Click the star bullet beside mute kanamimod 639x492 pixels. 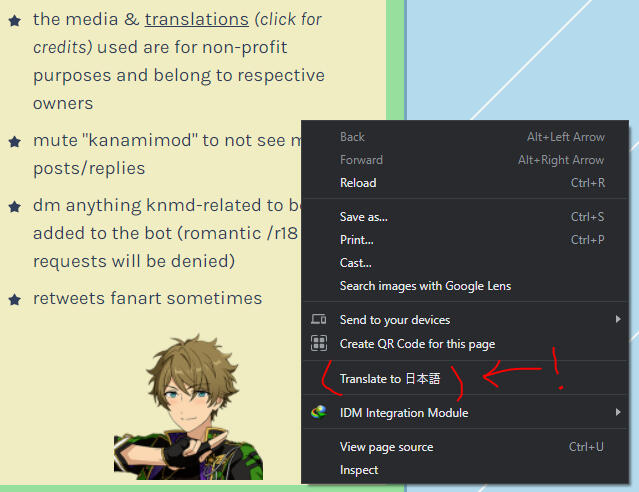(15, 142)
